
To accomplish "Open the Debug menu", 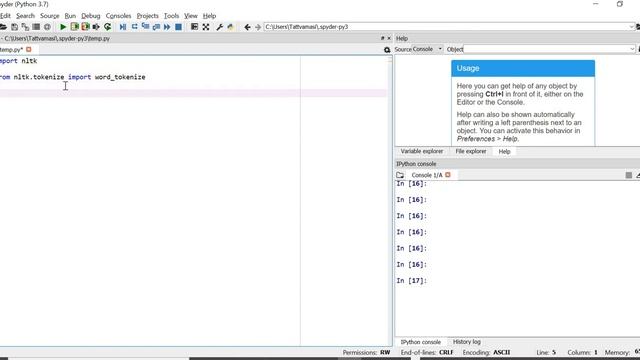I will pyautogui.click(x=91, y=16).
